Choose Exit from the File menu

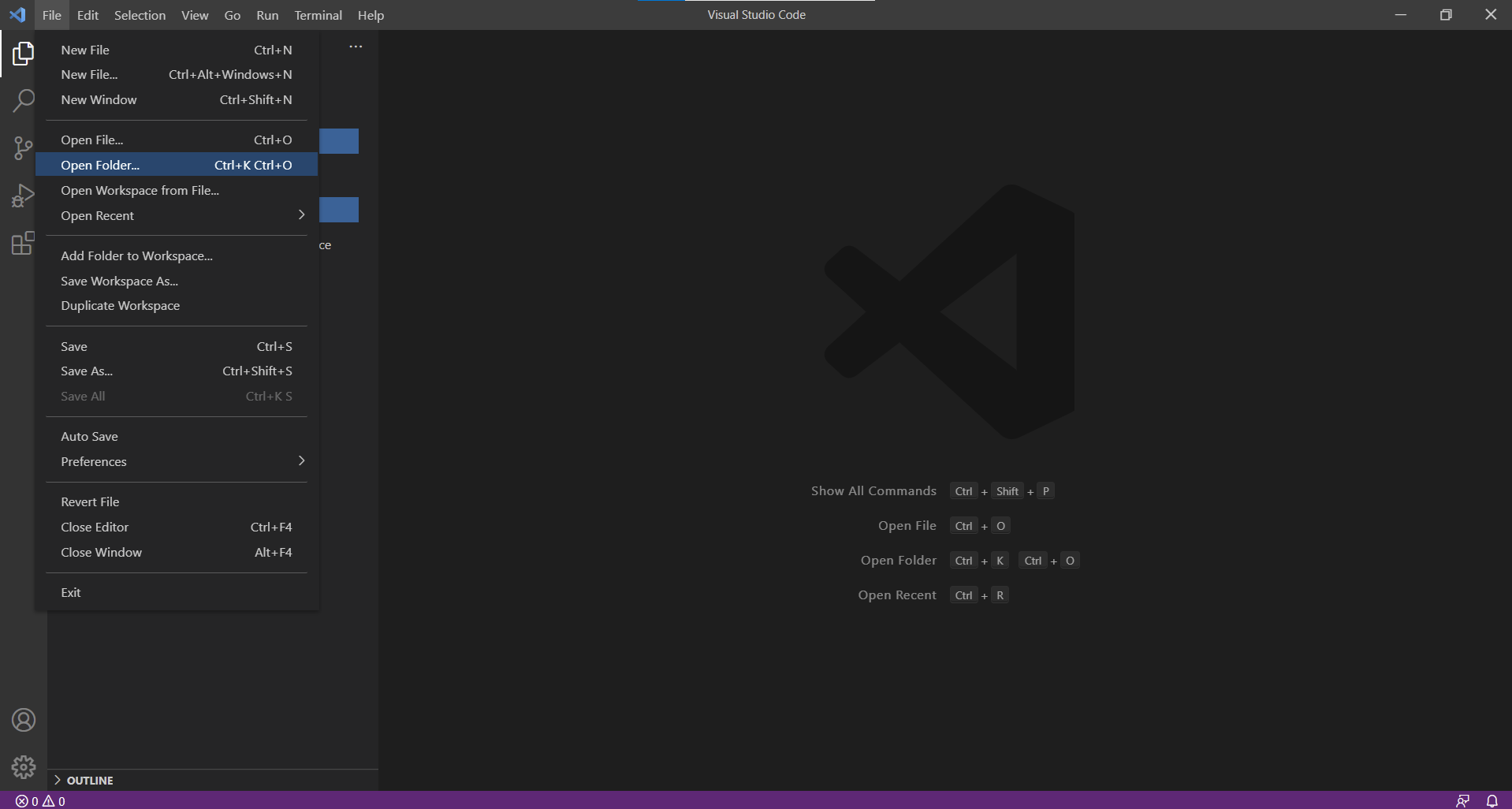pyautogui.click(x=177, y=592)
